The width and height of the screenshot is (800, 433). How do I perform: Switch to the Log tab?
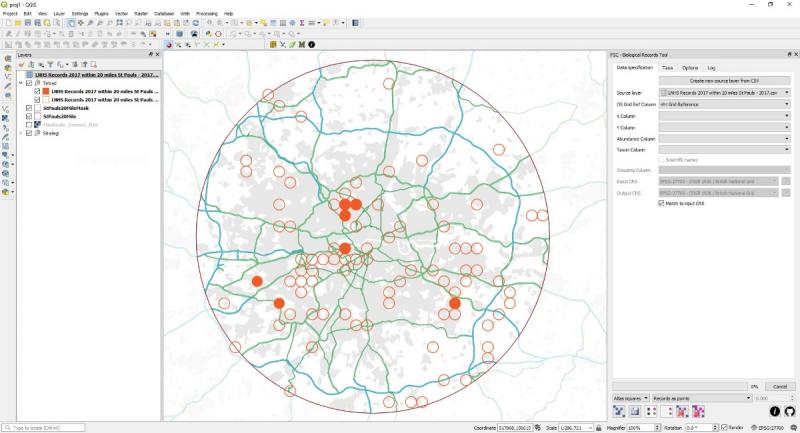[711, 68]
